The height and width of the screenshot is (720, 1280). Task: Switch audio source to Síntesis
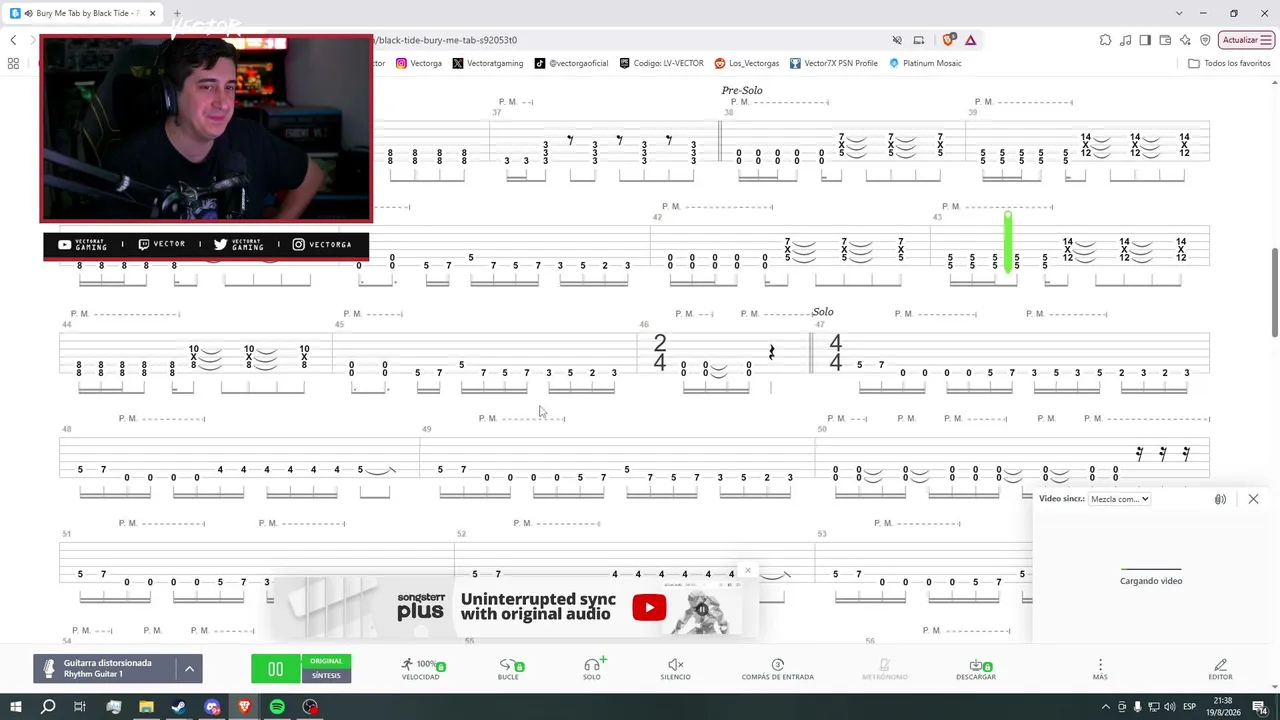(326, 676)
